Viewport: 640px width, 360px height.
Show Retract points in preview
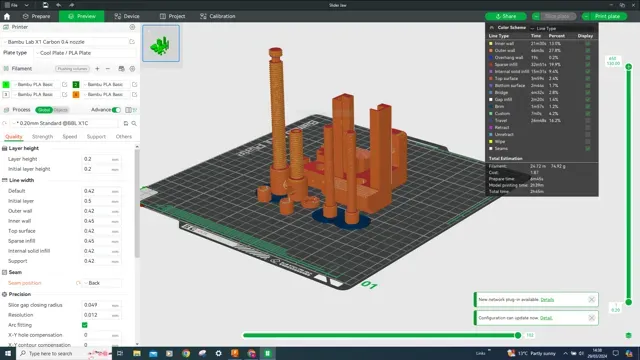[x=588, y=127]
